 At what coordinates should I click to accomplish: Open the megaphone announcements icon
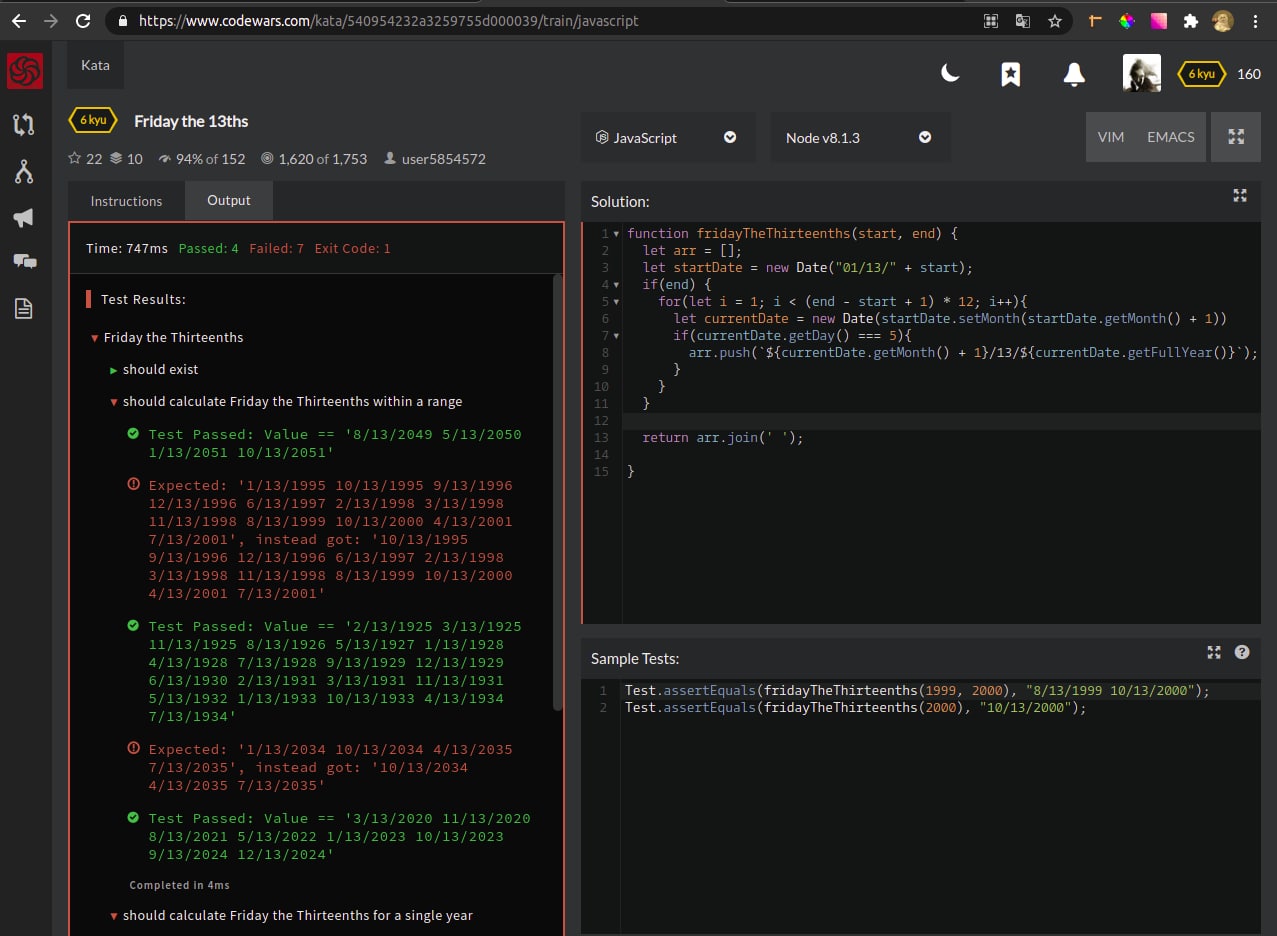point(24,217)
